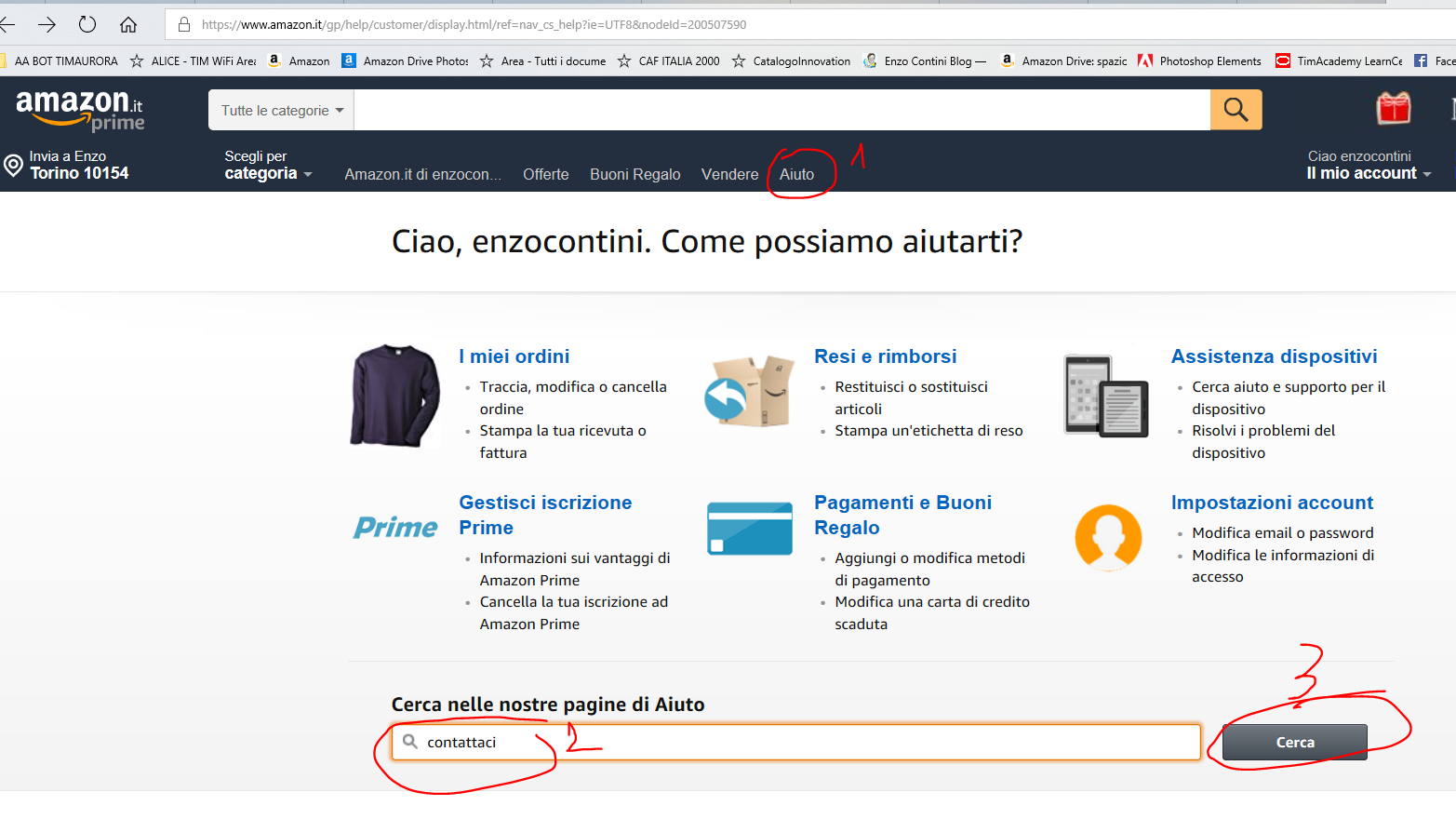Open the I miei ordini link
This screenshot has height=819, width=1456.
(514, 356)
